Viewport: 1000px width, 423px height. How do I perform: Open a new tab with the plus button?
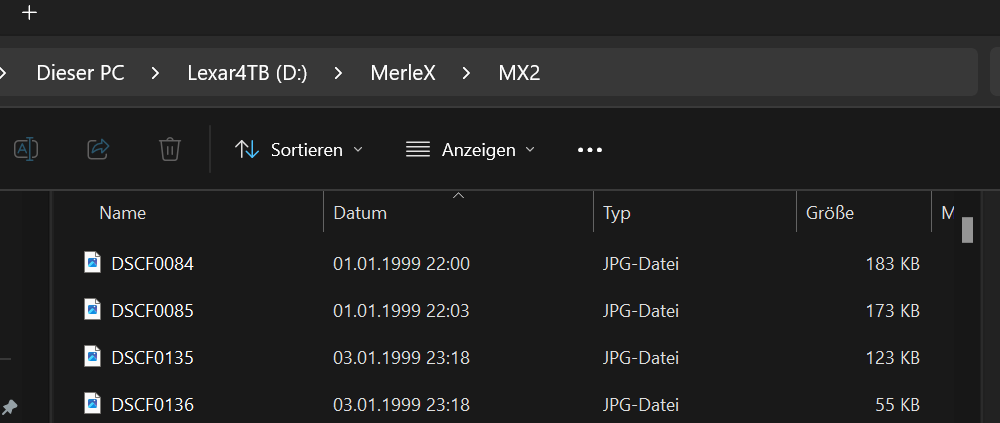(x=29, y=13)
